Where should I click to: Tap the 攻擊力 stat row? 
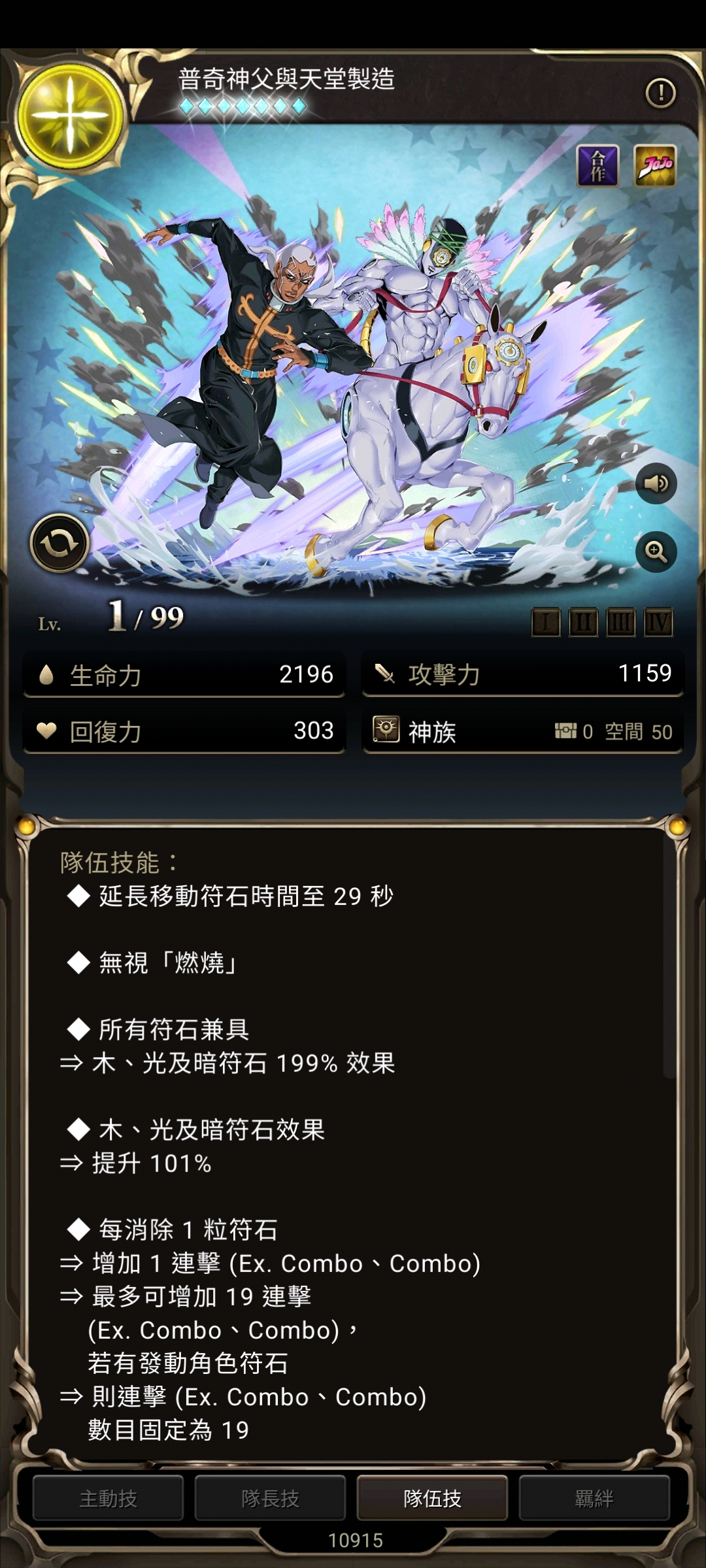pyautogui.click(x=523, y=674)
